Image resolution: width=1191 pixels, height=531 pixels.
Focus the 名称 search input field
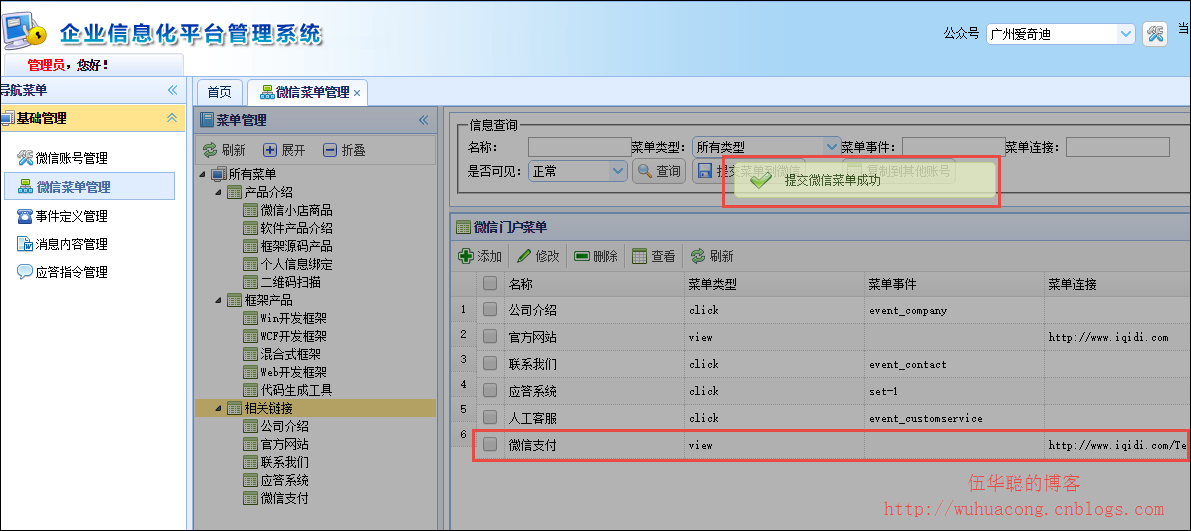click(x=580, y=147)
